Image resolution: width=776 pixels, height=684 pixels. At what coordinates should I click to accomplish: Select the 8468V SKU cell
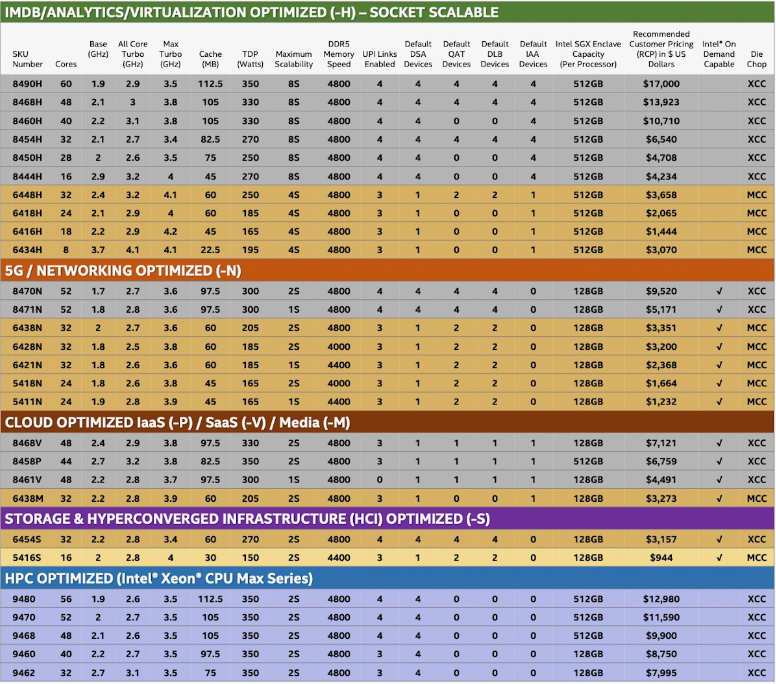coord(27,443)
